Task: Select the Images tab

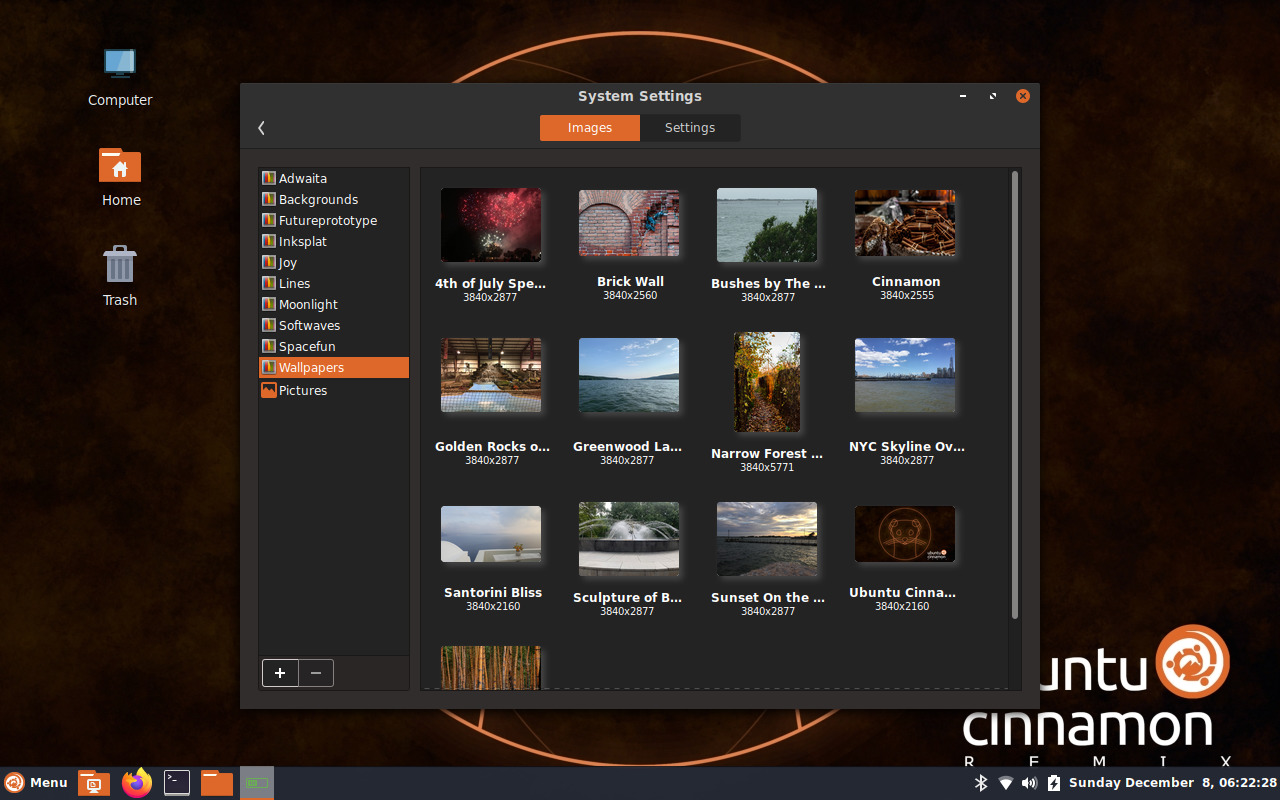Action: tap(589, 127)
